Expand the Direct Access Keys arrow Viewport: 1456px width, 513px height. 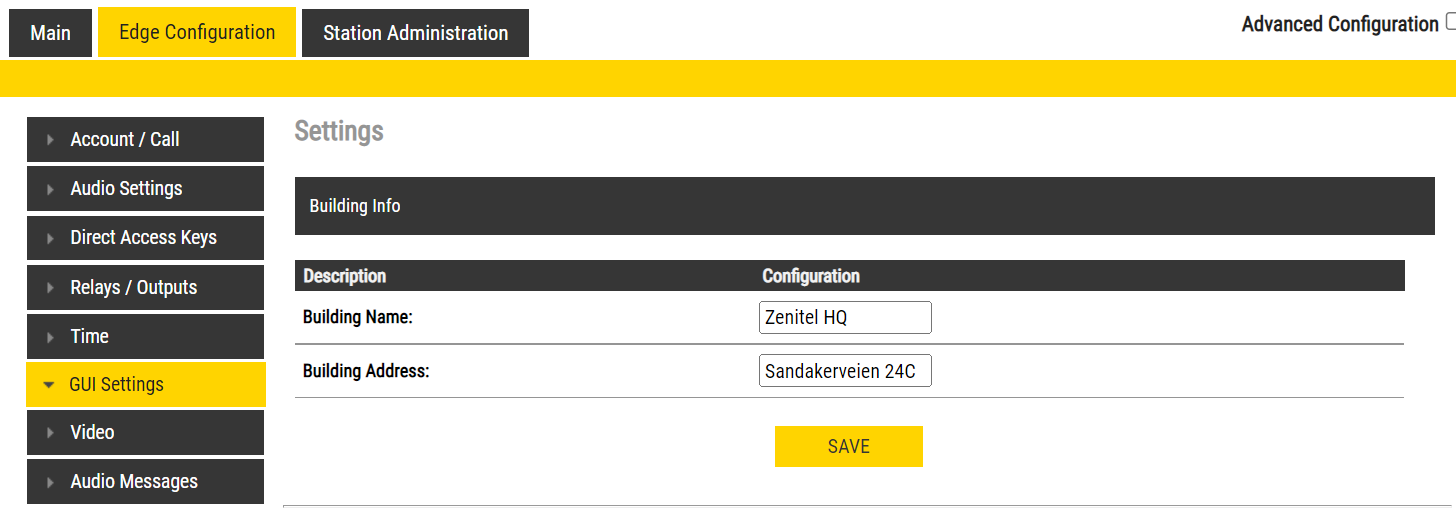(x=51, y=238)
